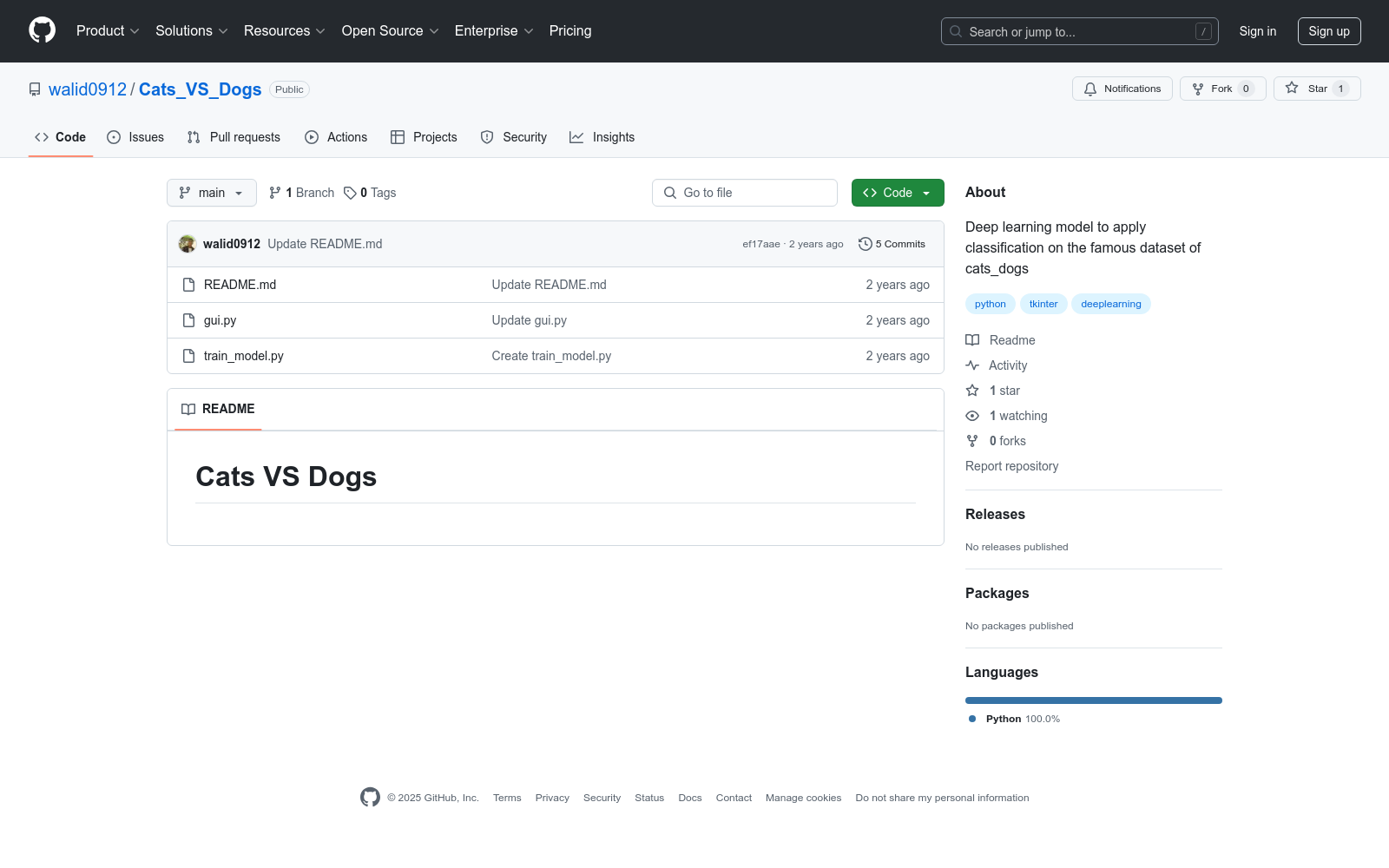Click the history clock icon by Commits
This screenshot has height=868, width=1389.
[865, 244]
